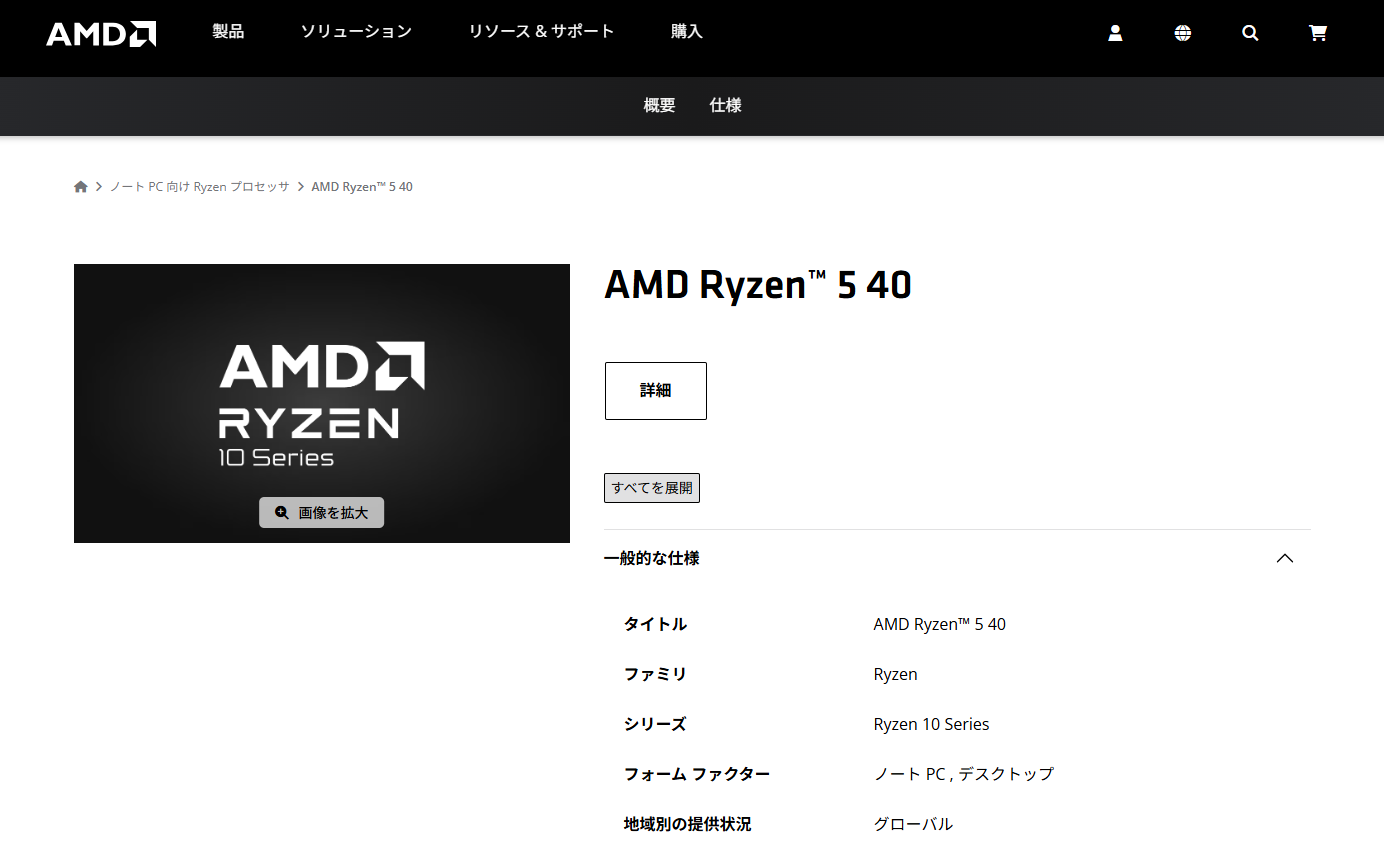Click the ファミリ value Ryzen
Viewport: 1384px width, 862px height.
(896, 675)
